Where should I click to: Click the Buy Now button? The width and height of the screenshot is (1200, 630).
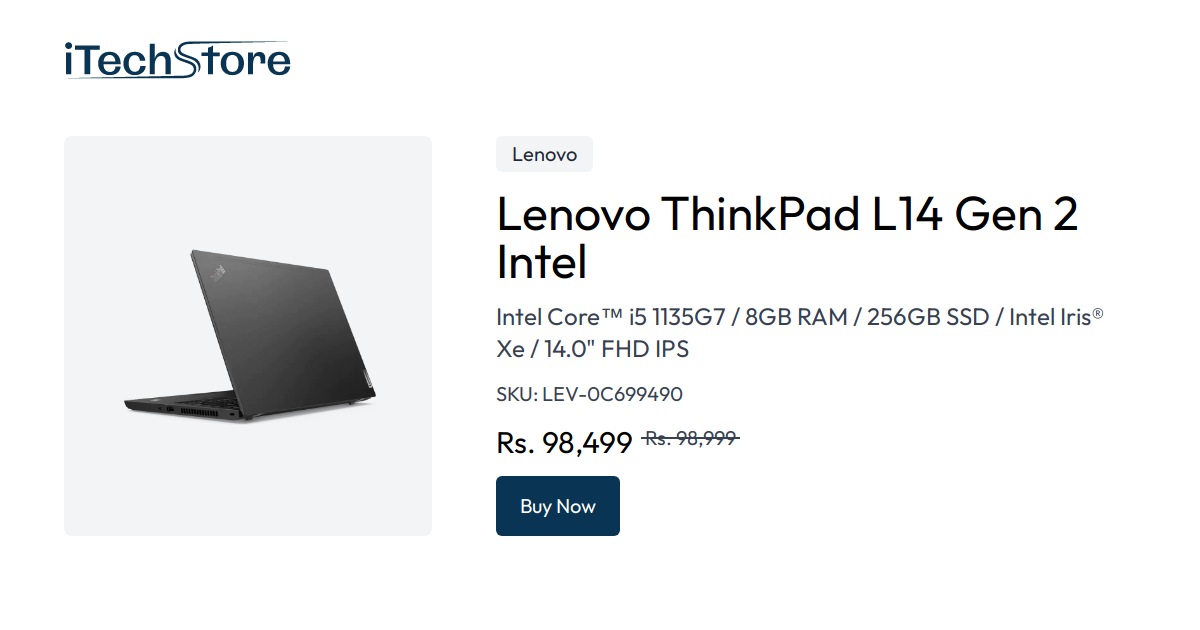(x=557, y=506)
